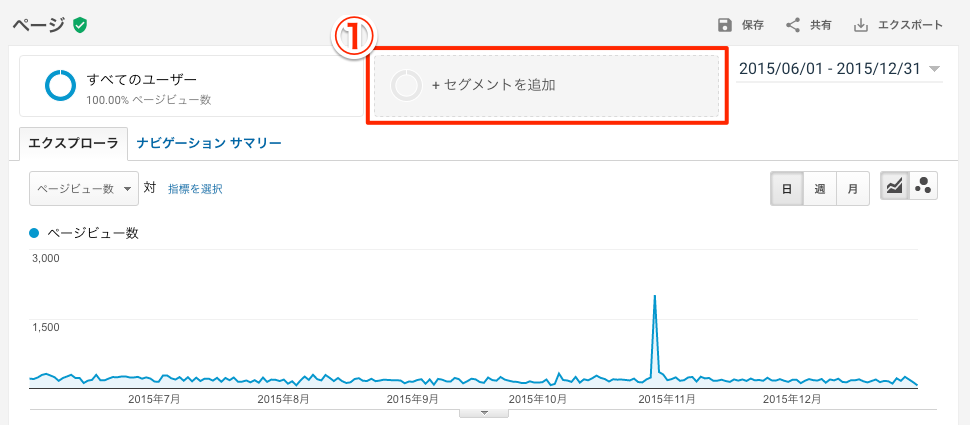The image size is (970, 425).
Task: Click the ページビュー数 blue legend dot
Action: tap(35, 233)
